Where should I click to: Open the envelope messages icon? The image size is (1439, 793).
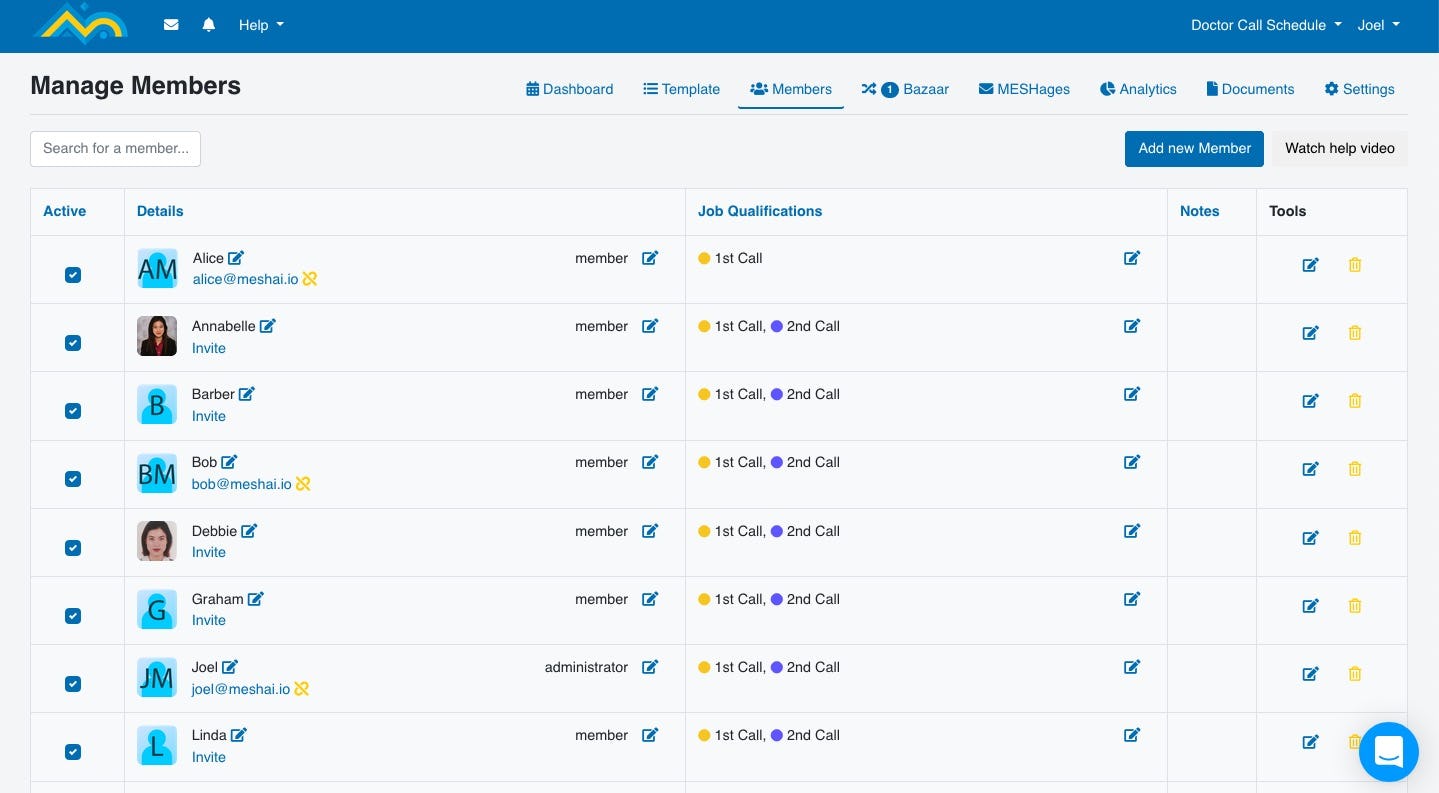tap(170, 25)
